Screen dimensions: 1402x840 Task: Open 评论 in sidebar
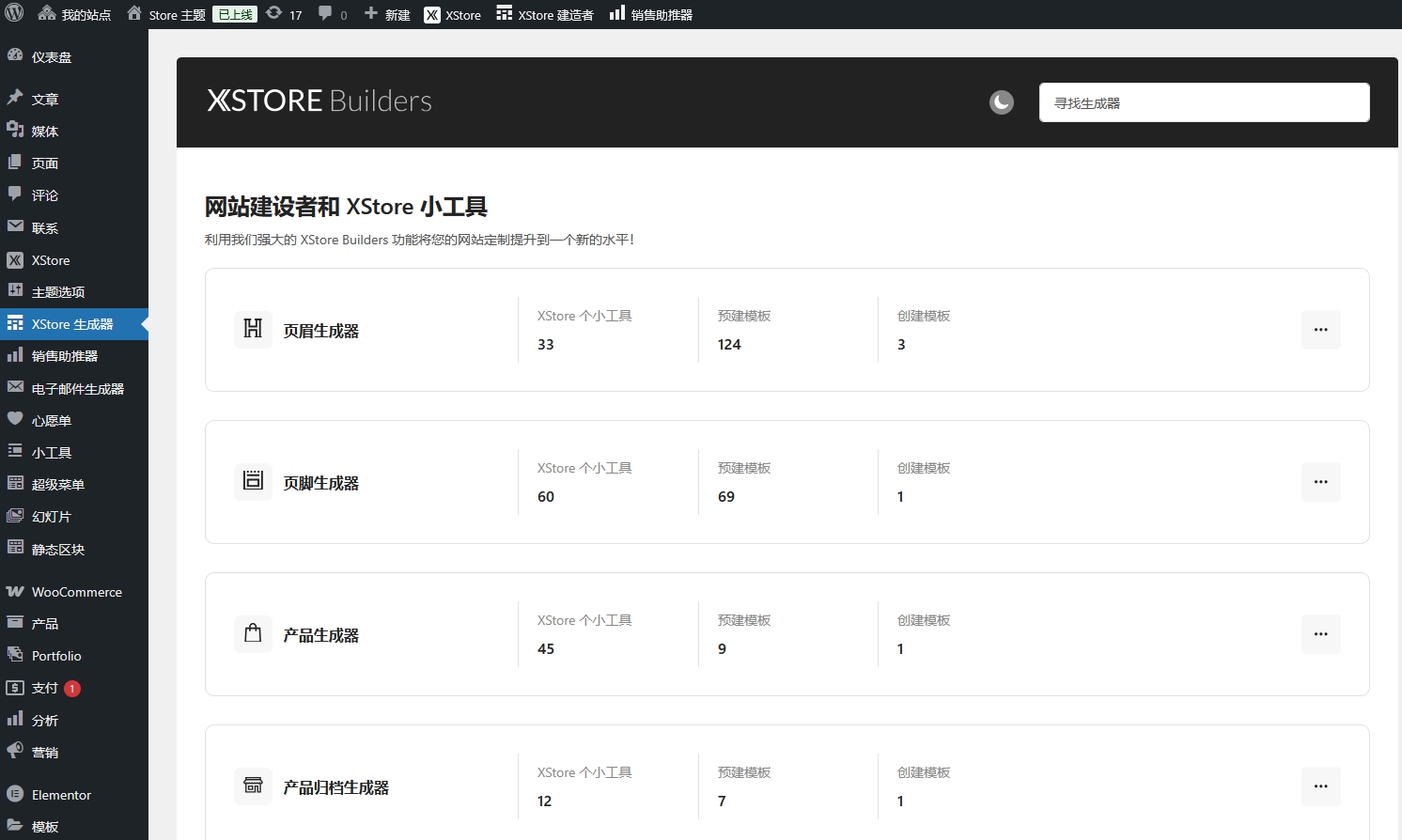[x=74, y=195]
